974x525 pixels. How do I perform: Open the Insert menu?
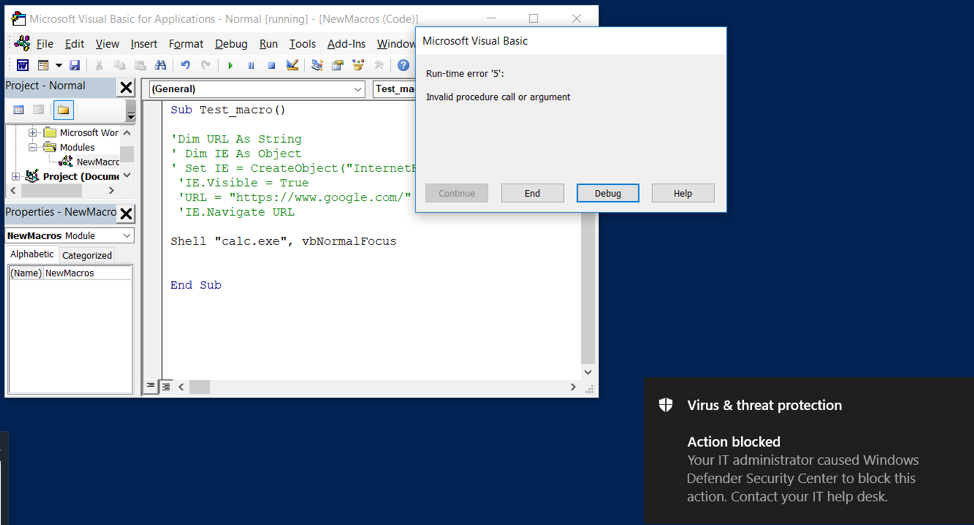point(143,43)
